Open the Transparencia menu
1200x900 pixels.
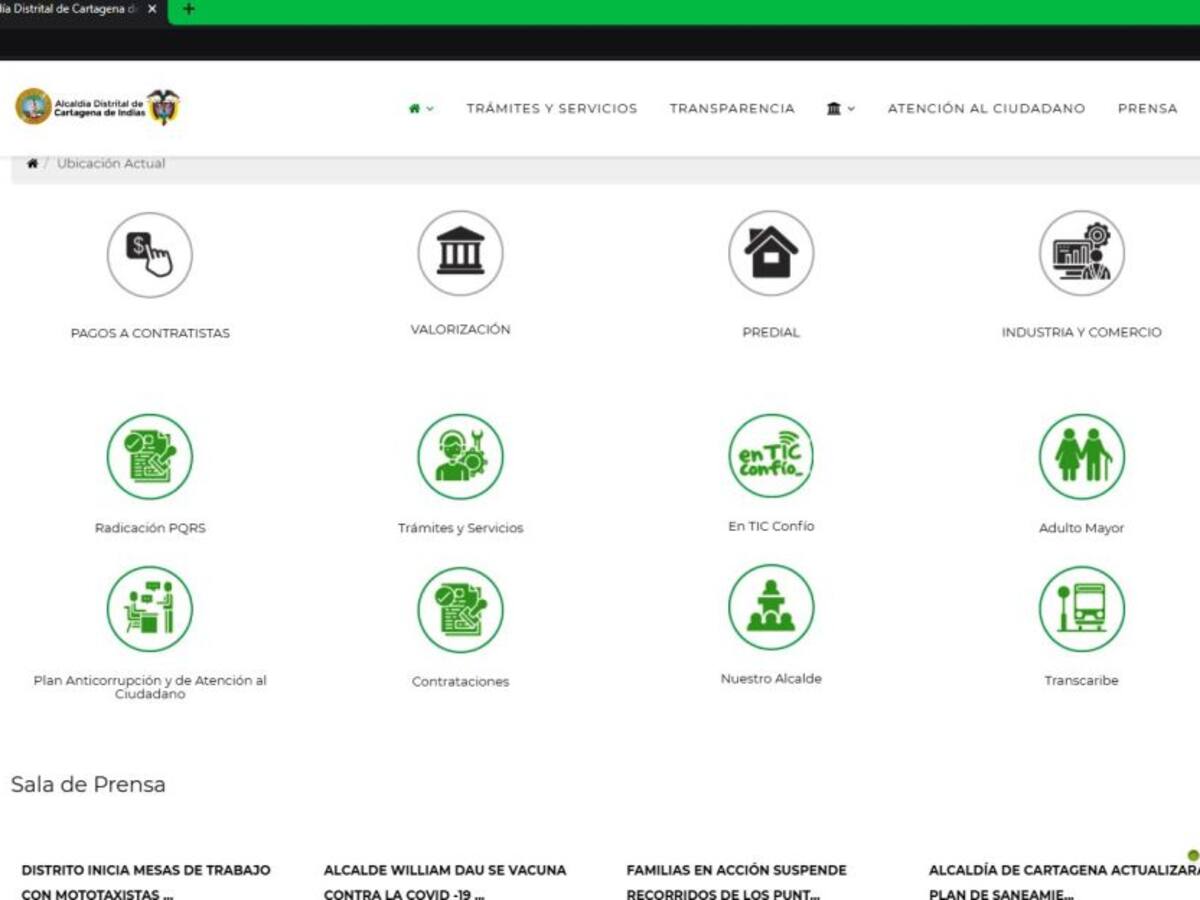732,108
